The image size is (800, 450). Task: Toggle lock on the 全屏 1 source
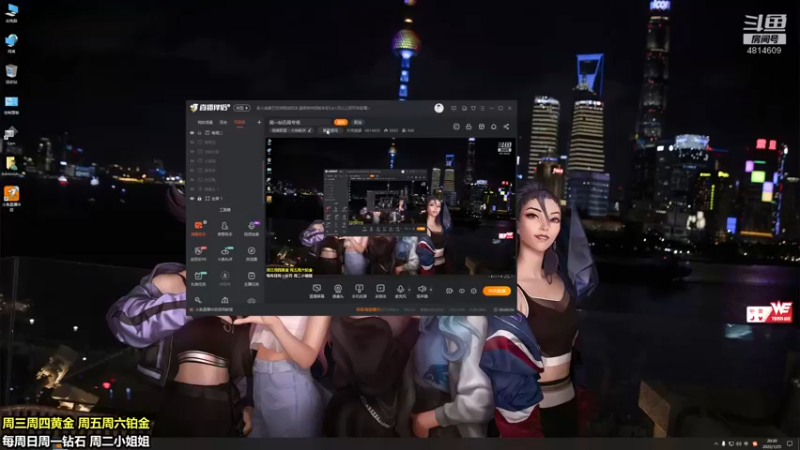(199, 198)
